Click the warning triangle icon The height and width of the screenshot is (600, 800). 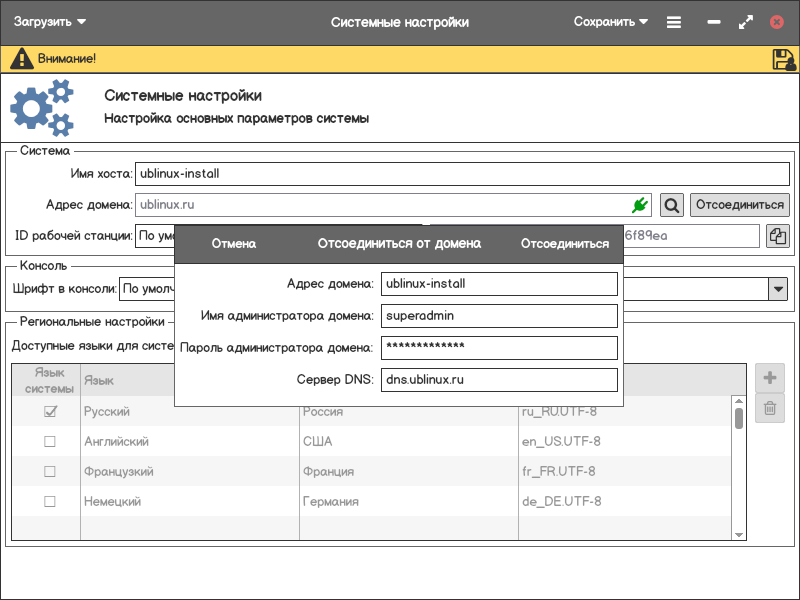[22, 59]
